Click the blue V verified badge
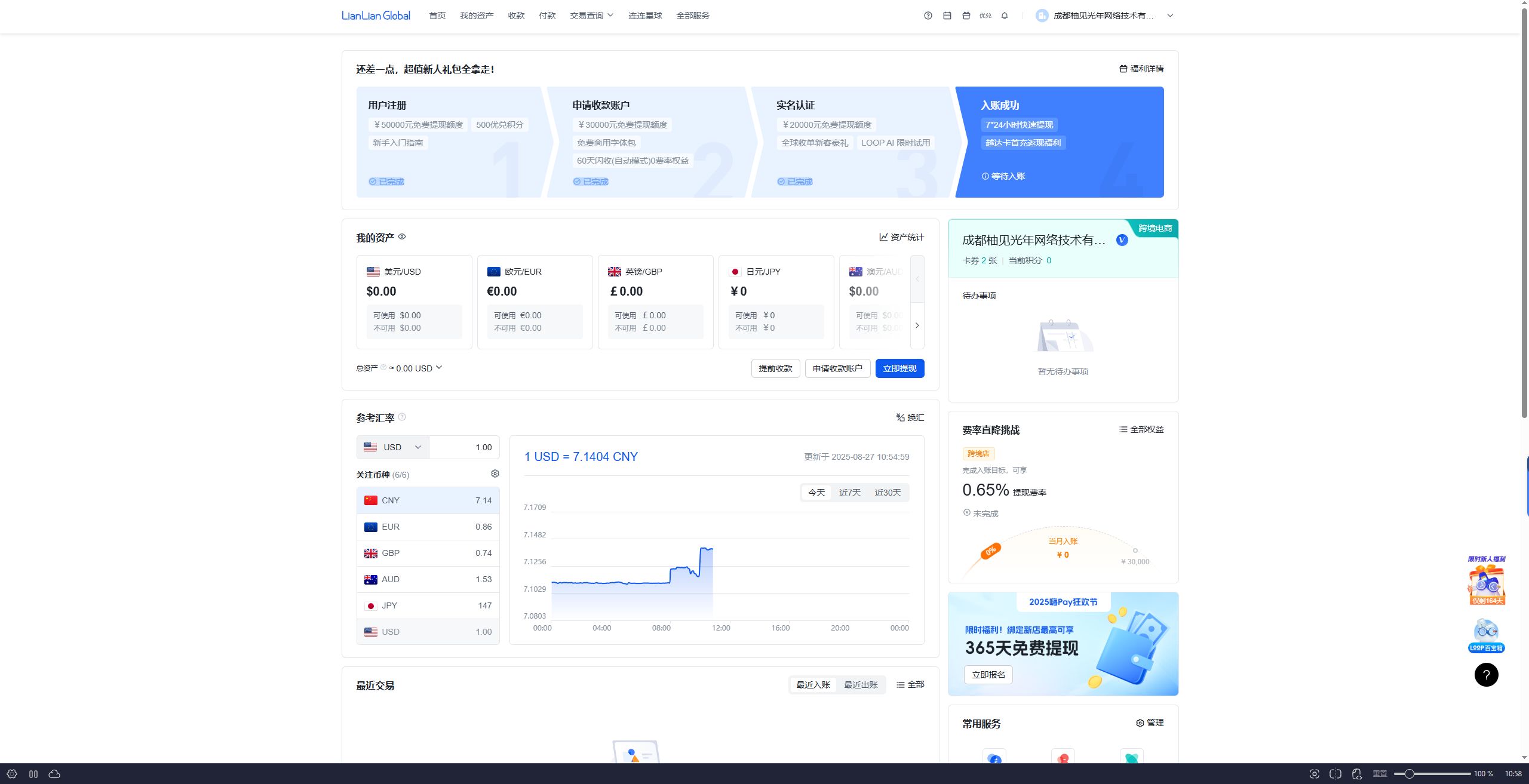Image resolution: width=1529 pixels, height=784 pixels. pyautogui.click(x=1122, y=240)
